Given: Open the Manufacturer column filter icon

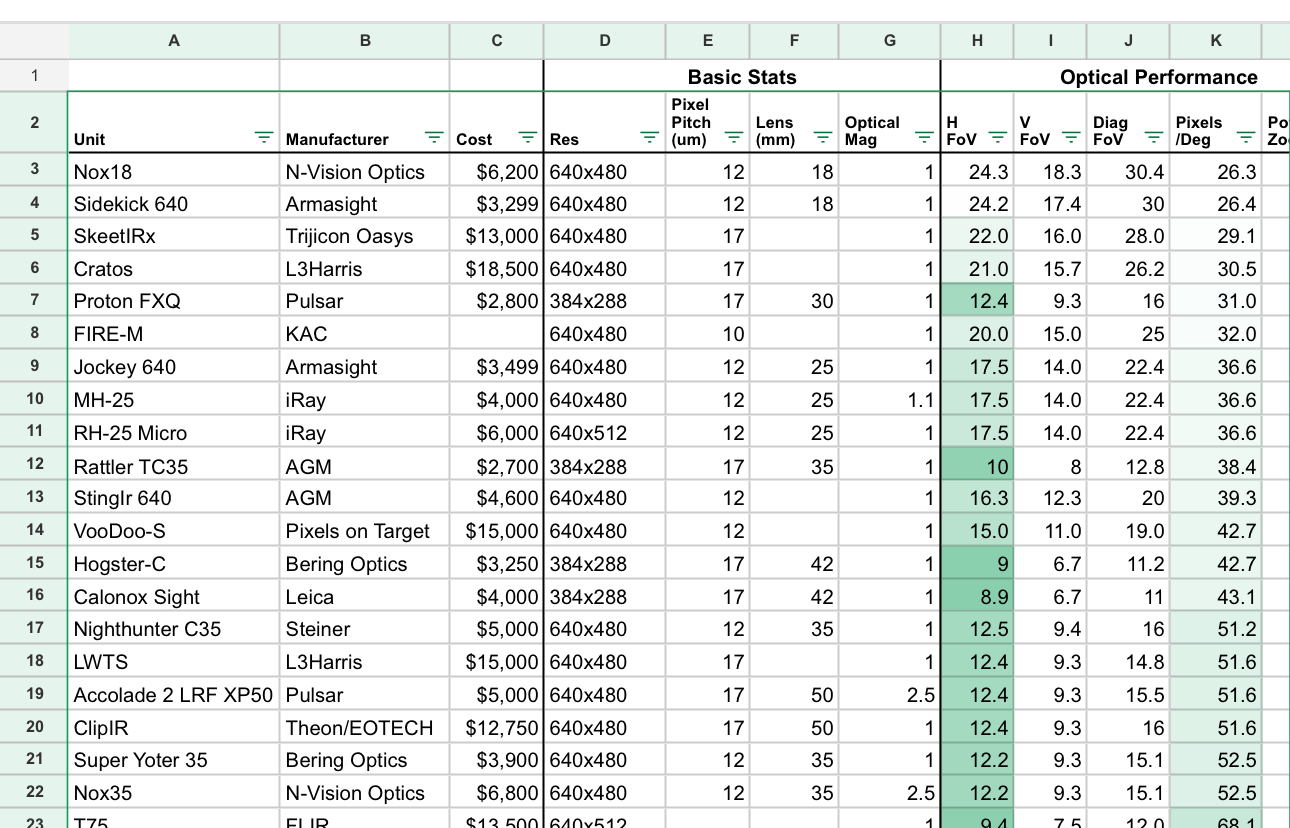Looking at the screenshot, I should pos(433,138).
